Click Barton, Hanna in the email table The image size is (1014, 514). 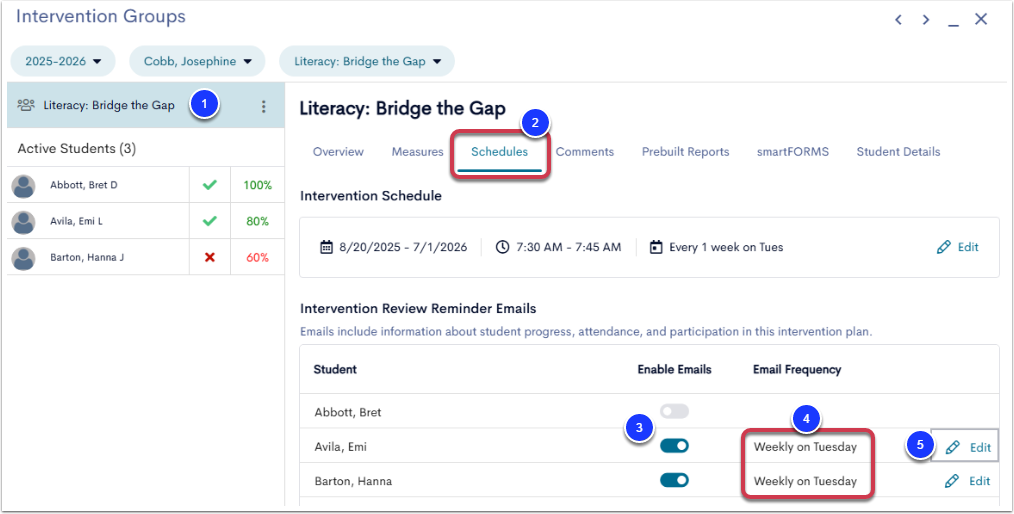point(353,481)
